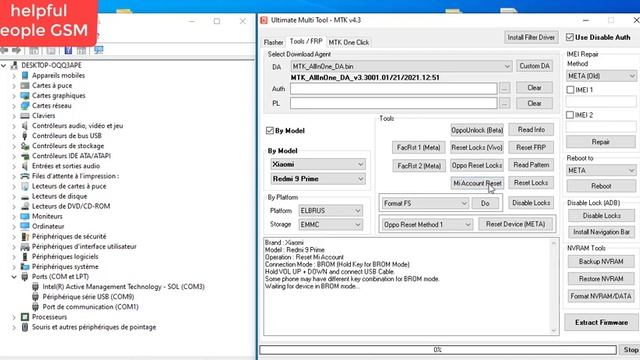Screen dimensions: 640x360
Task: Click the IMEI 1 text input field
Action: coord(601,102)
